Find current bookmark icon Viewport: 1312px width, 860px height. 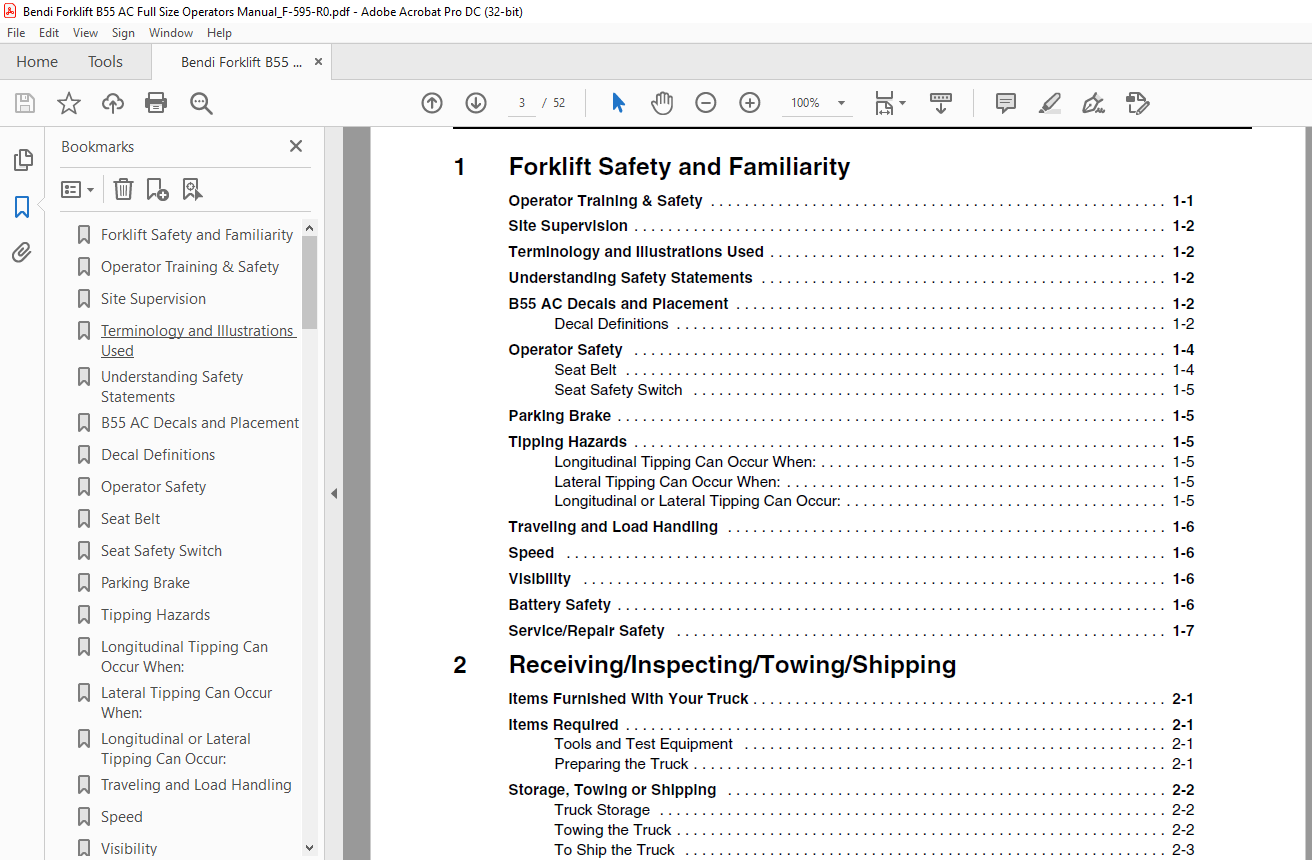(192, 189)
